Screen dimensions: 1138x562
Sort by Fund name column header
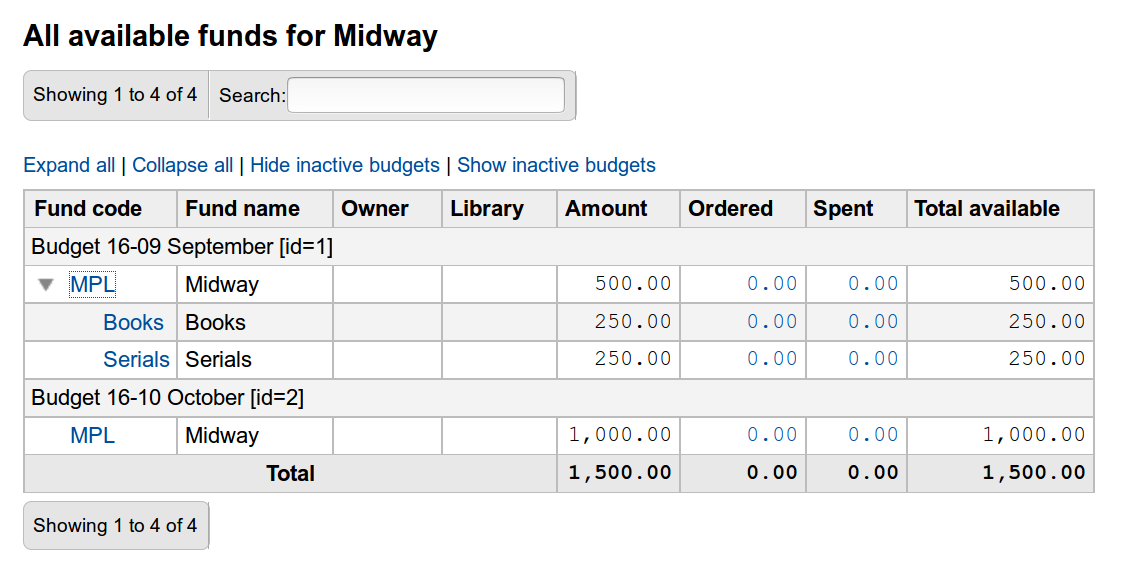pyautogui.click(x=242, y=209)
